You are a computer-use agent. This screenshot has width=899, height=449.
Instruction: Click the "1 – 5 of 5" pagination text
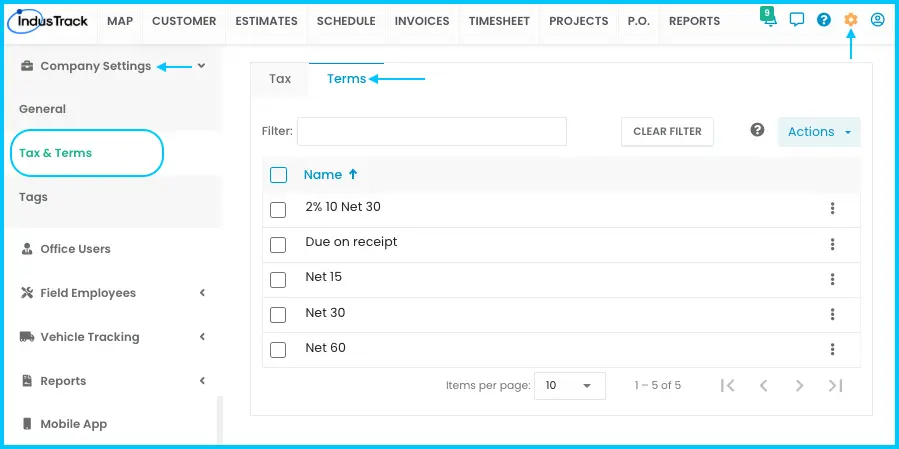(x=658, y=385)
